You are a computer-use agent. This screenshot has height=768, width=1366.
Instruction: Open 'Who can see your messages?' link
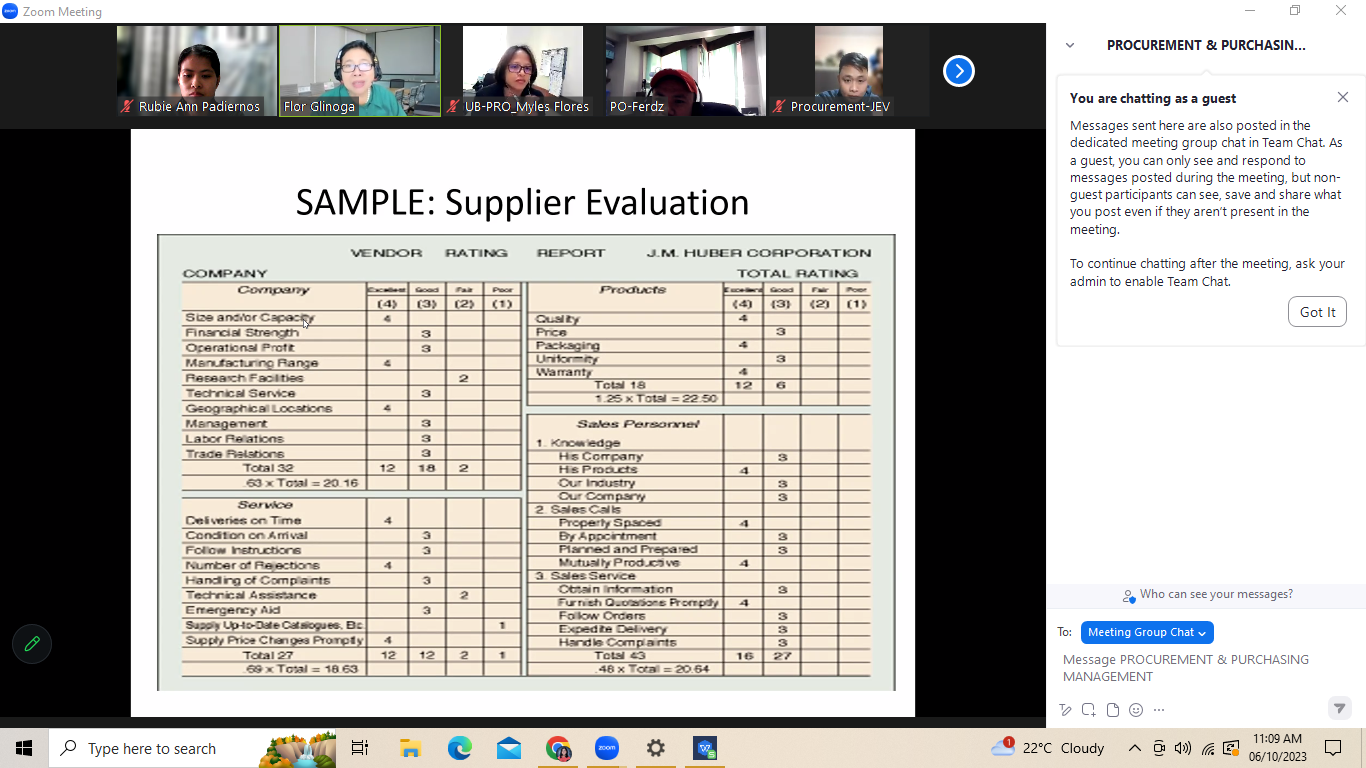click(1215, 594)
